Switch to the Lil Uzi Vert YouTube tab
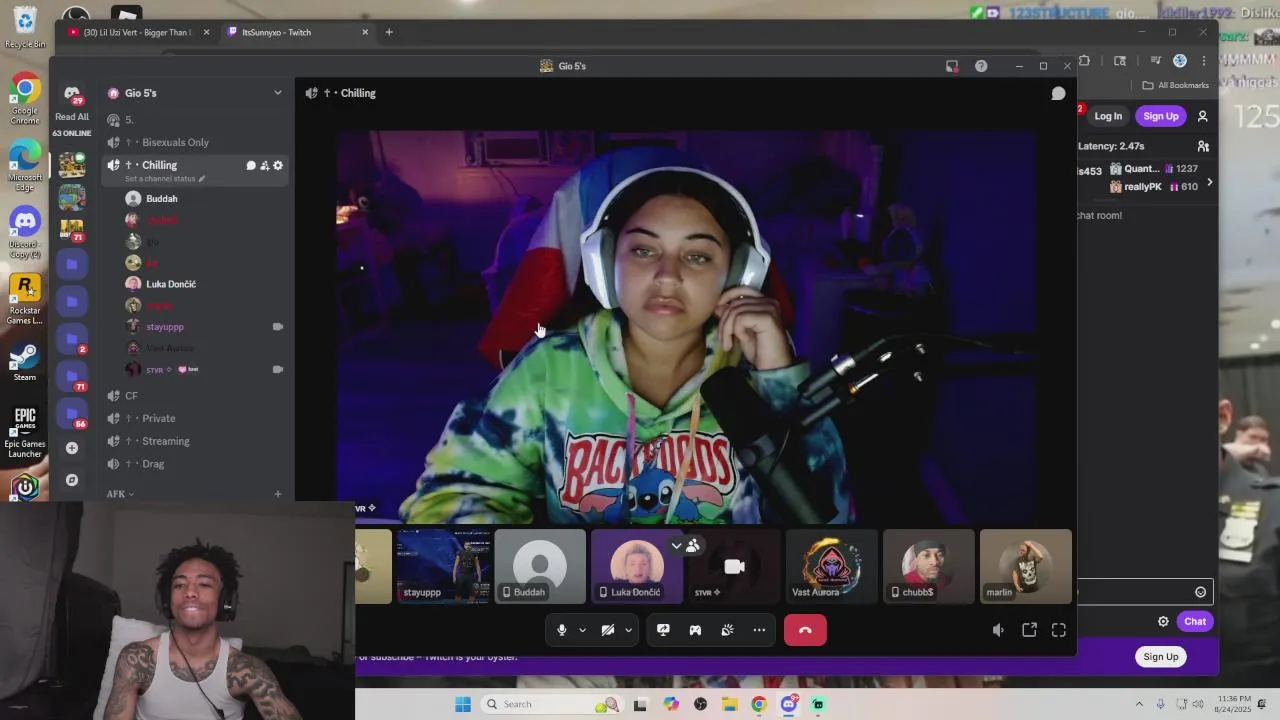Viewport: 1280px width, 720px height. tap(138, 32)
